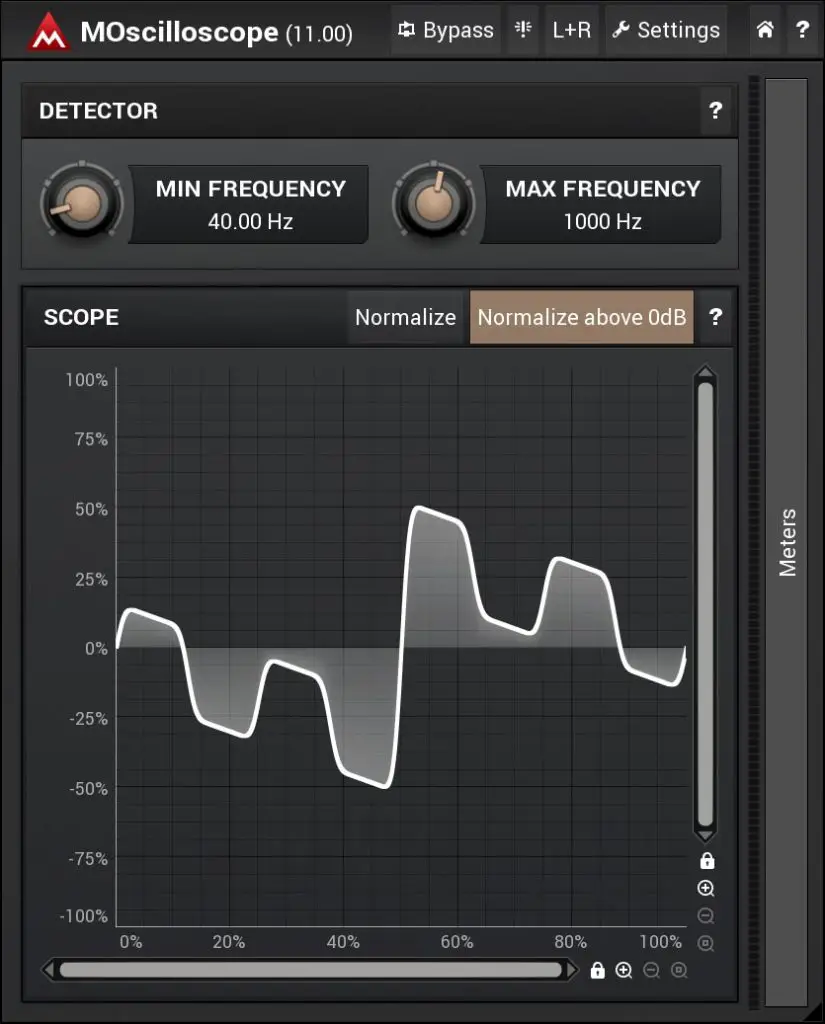
Task: Open the L+R channel mode selector
Action: point(572,30)
